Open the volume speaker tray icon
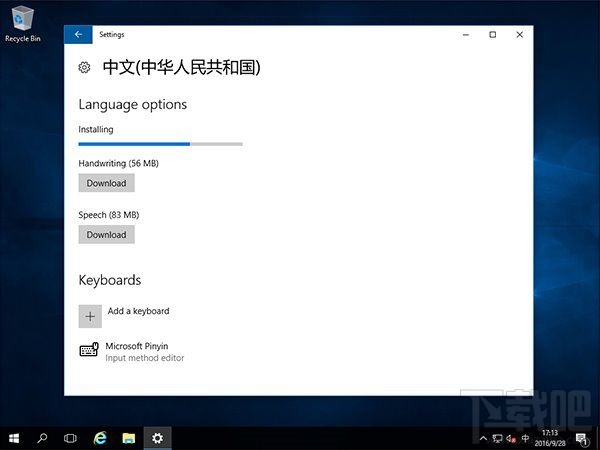This screenshot has width=600, height=450. click(511, 439)
